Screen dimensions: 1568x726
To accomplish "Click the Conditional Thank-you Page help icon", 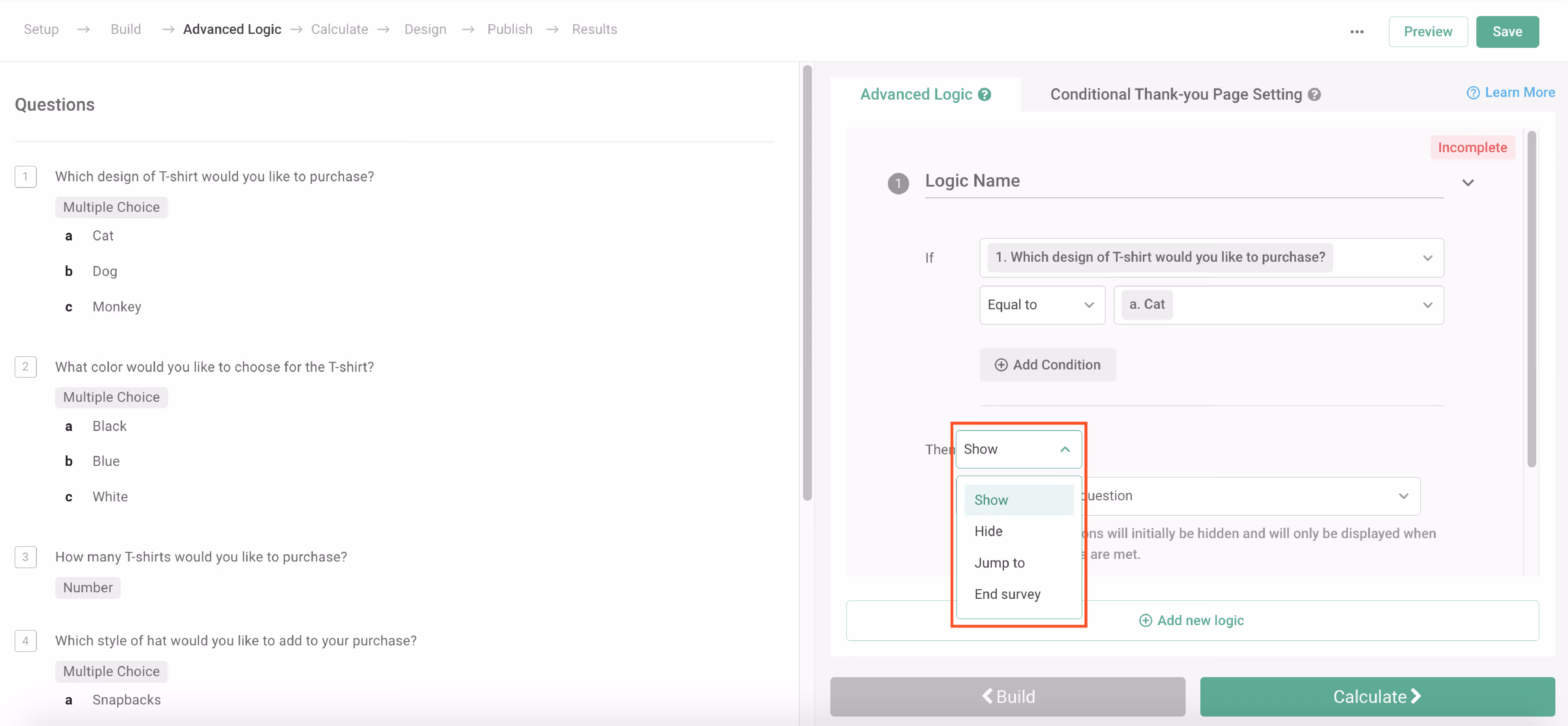I will click(x=1314, y=94).
